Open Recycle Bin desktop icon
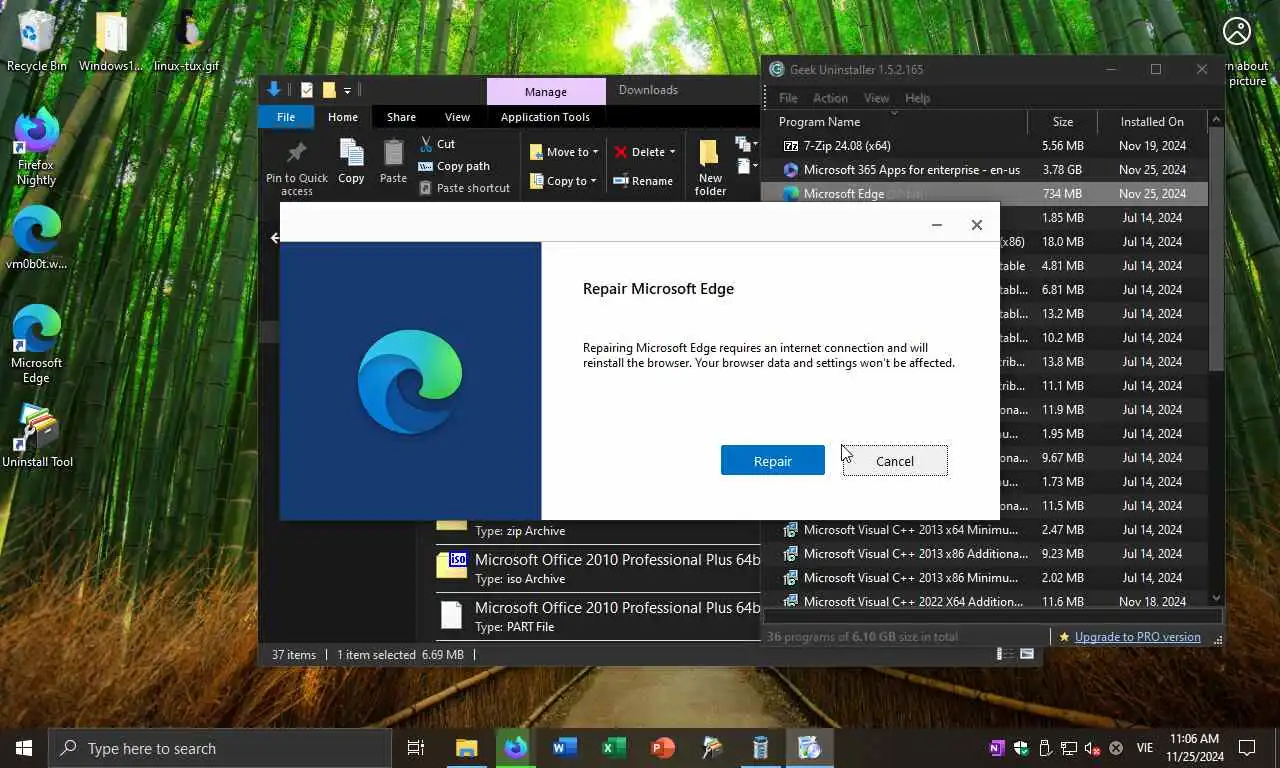 [37, 41]
